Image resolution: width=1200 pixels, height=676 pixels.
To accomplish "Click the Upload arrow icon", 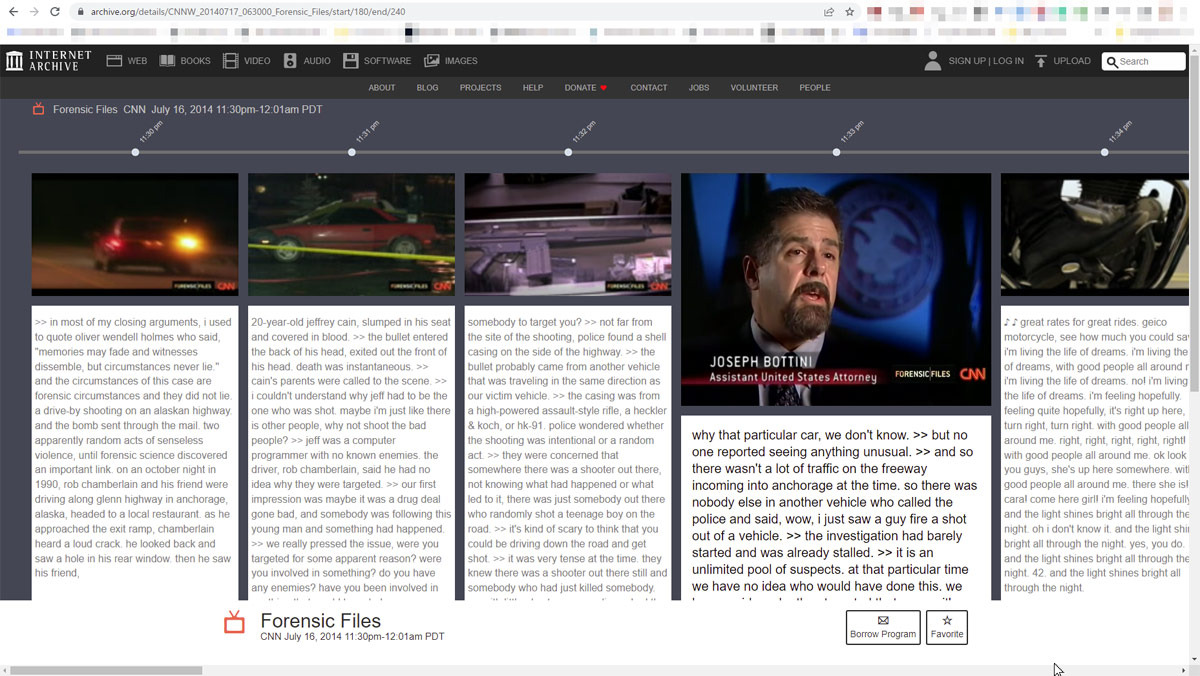I will pyautogui.click(x=1041, y=61).
